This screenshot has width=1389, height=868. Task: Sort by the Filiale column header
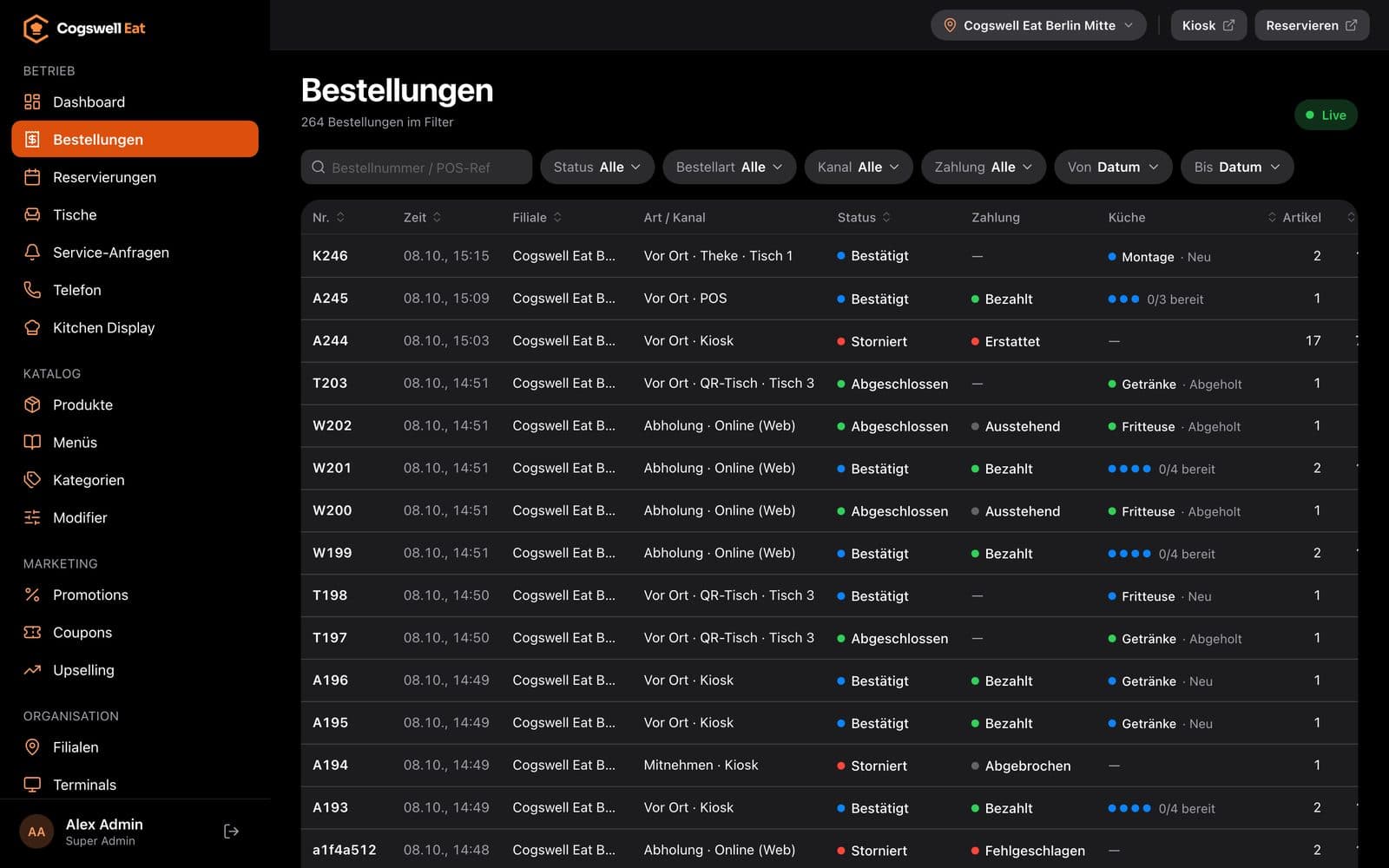point(537,217)
